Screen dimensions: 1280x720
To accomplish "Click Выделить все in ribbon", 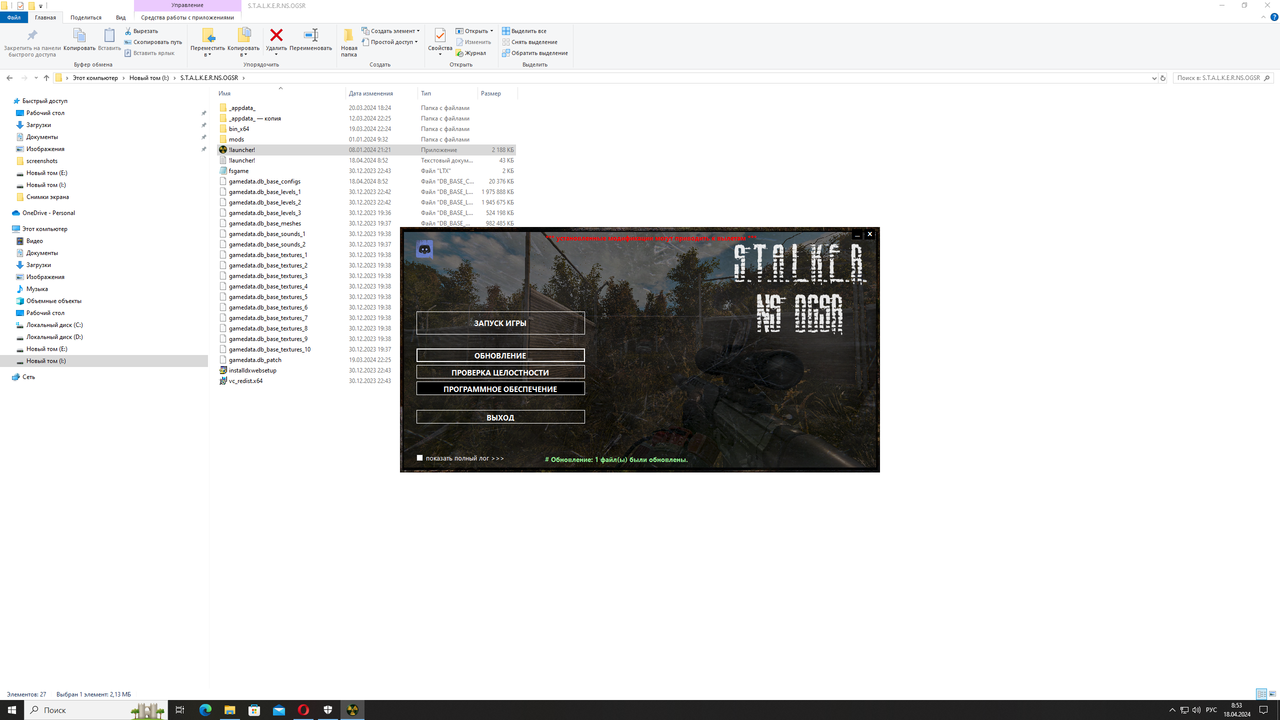I will (x=524, y=31).
